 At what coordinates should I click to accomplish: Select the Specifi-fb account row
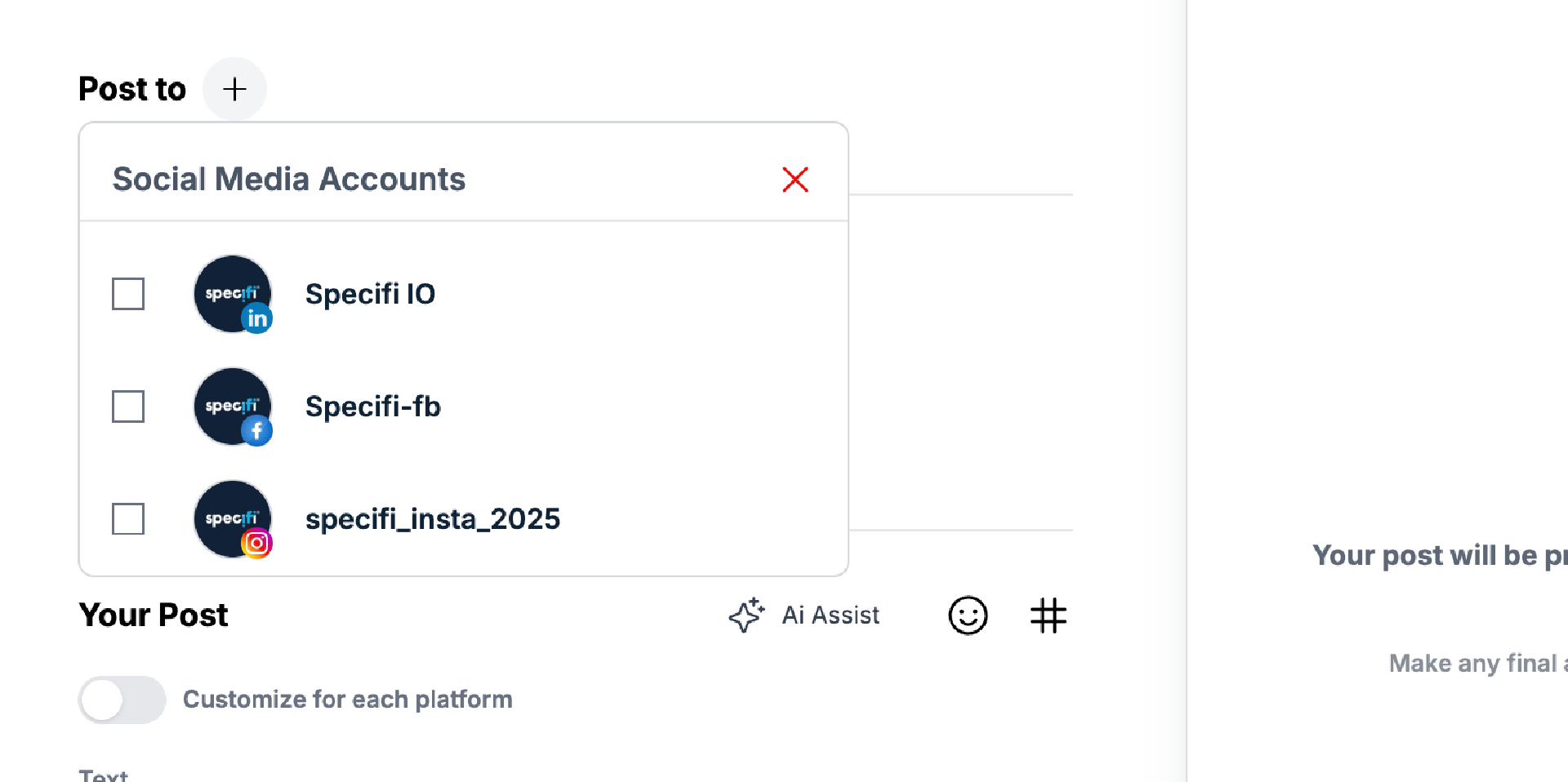pyautogui.click(x=373, y=406)
